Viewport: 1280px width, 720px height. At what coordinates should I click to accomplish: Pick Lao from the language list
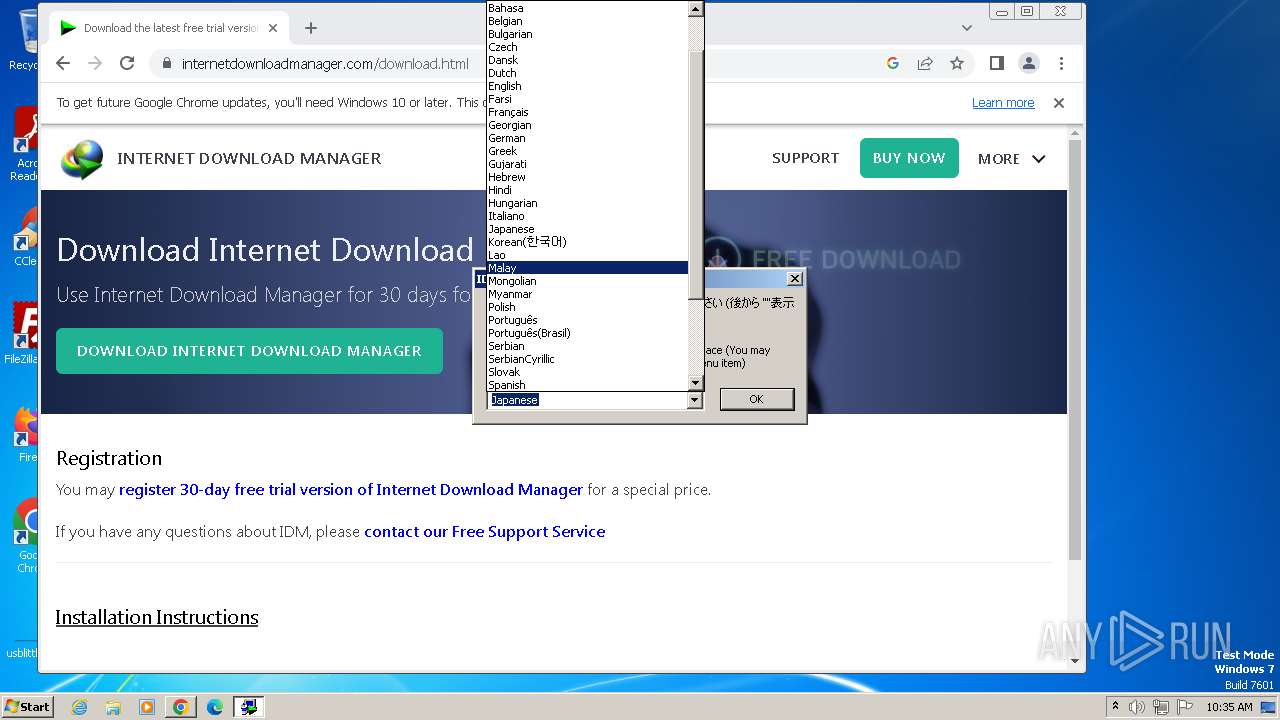588,255
